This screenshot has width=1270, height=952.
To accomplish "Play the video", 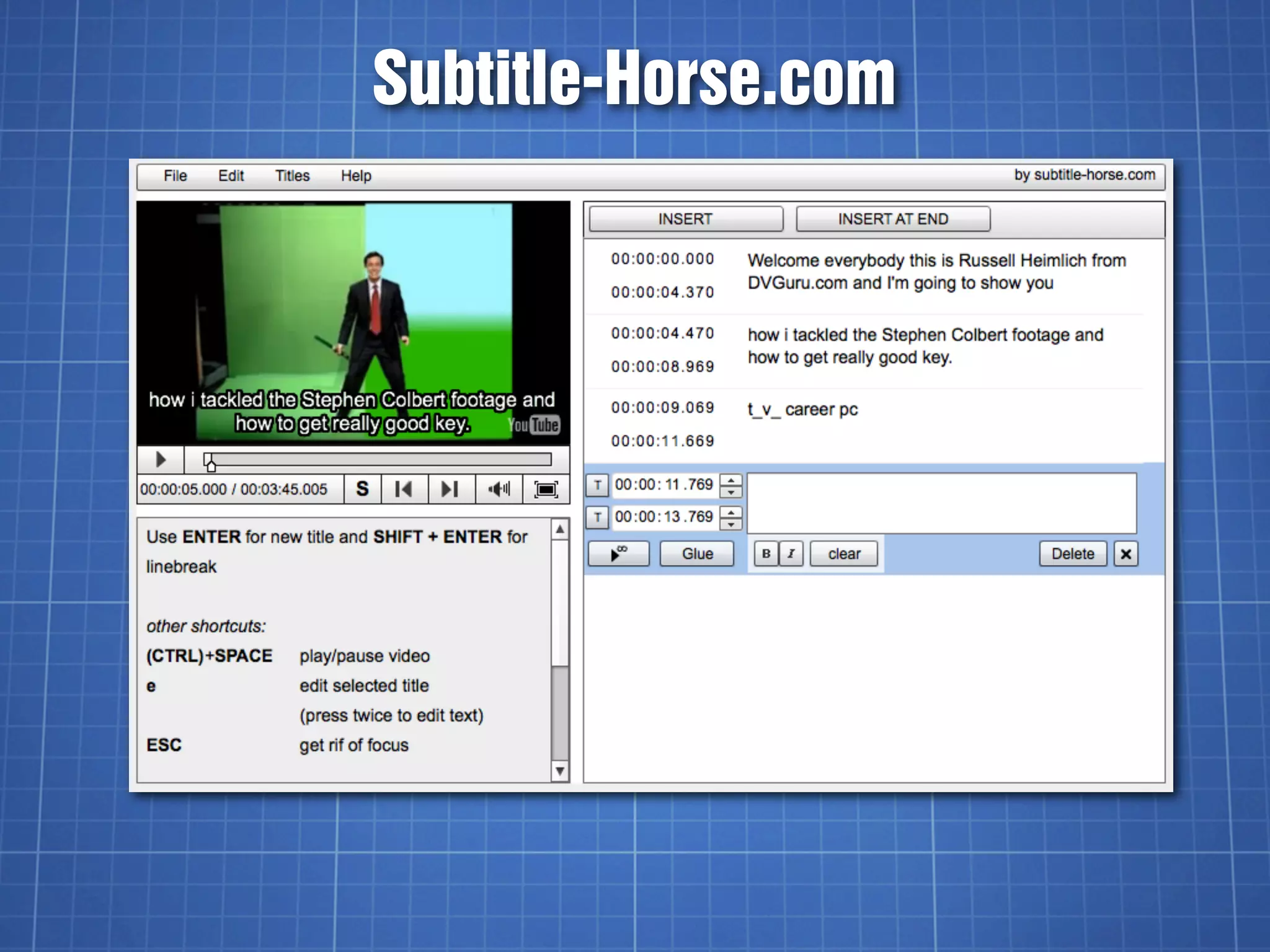I will click(161, 460).
